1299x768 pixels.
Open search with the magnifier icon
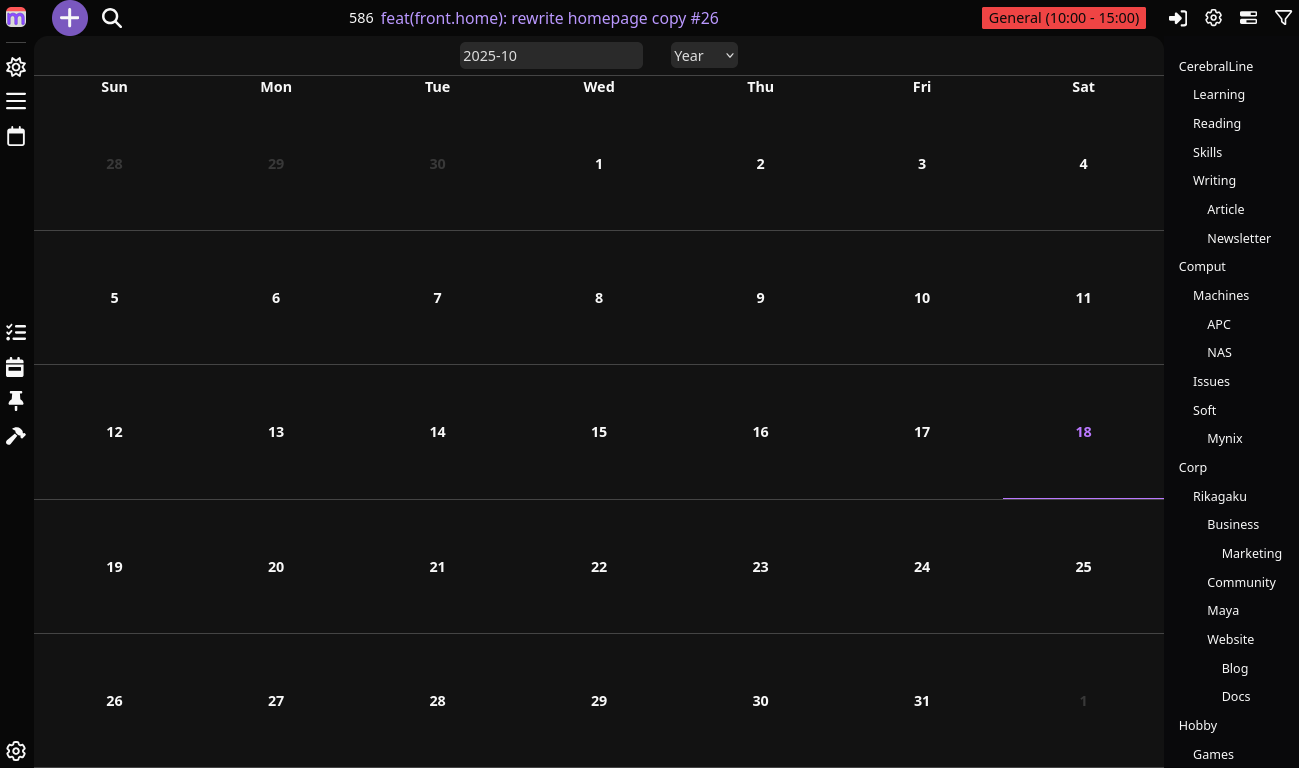click(112, 18)
